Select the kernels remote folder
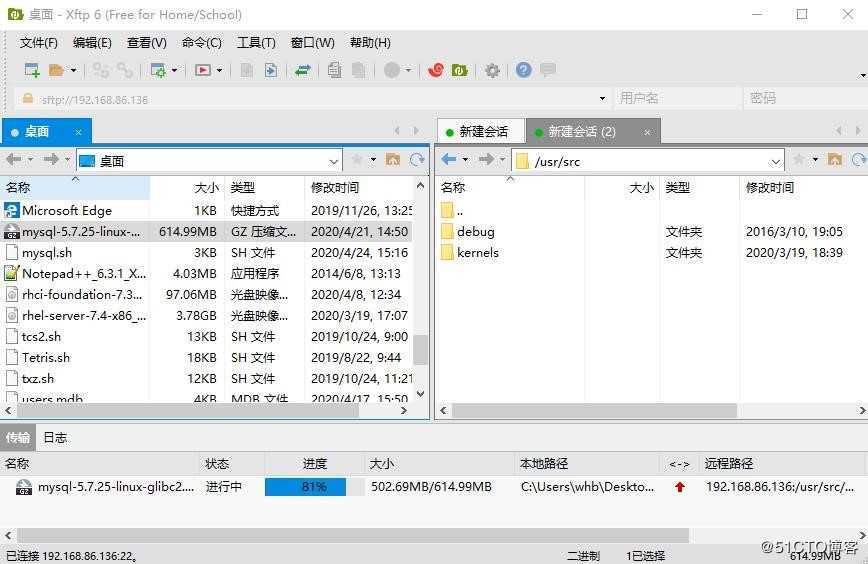868x564 pixels. pos(470,253)
